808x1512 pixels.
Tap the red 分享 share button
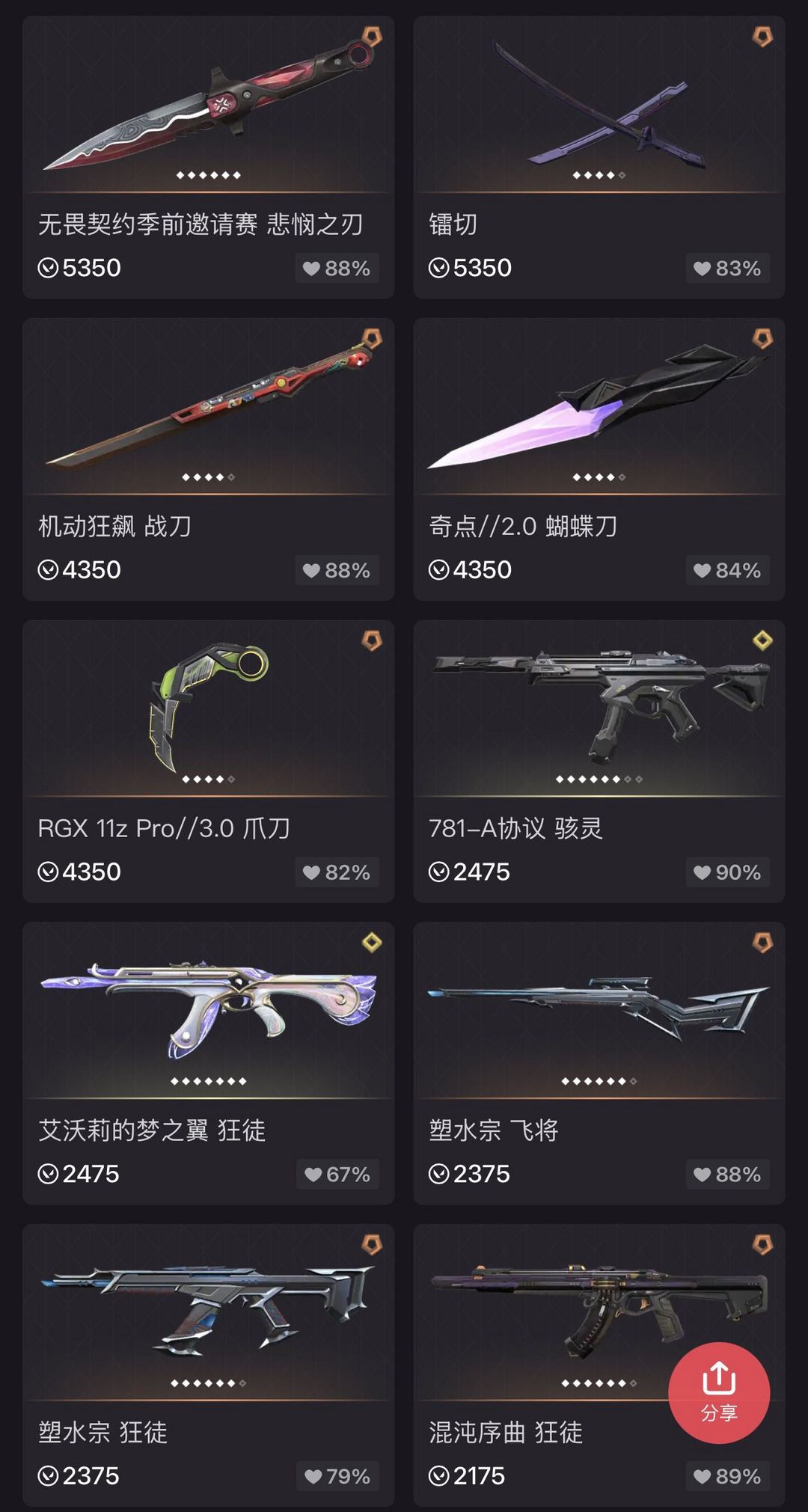pos(719,1393)
